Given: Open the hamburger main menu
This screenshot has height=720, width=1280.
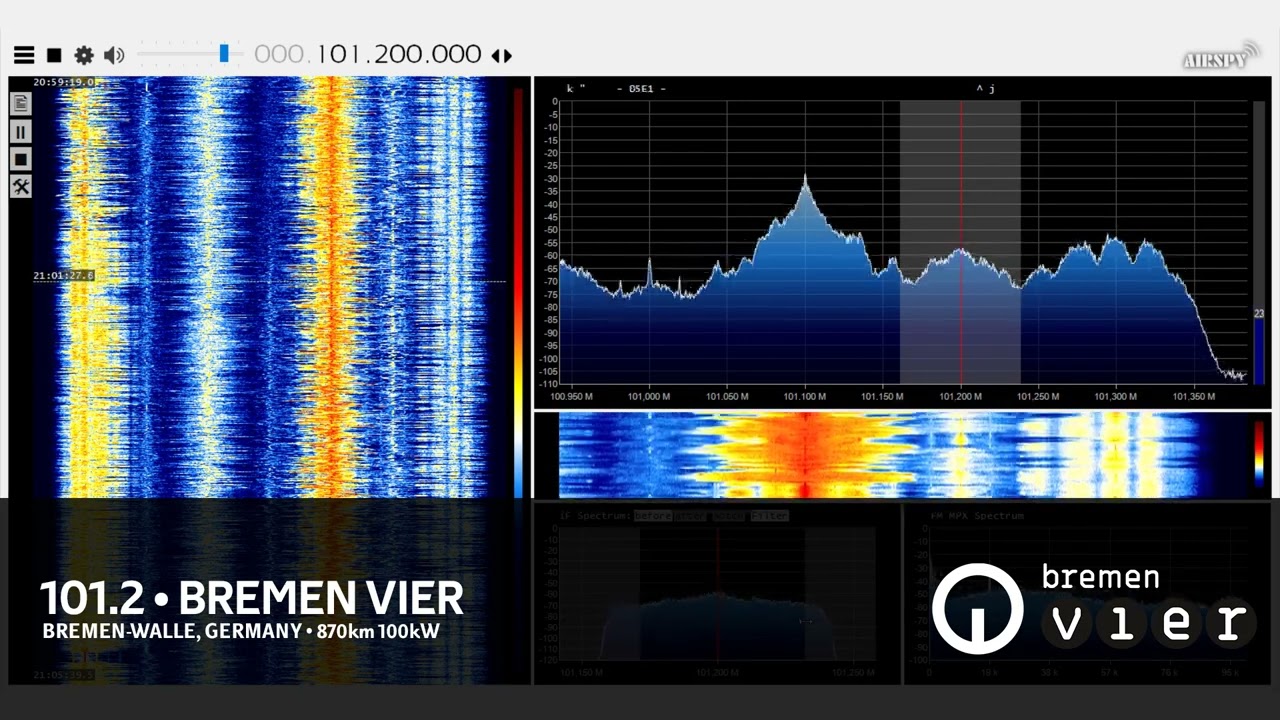Looking at the screenshot, I should pos(24,55).
